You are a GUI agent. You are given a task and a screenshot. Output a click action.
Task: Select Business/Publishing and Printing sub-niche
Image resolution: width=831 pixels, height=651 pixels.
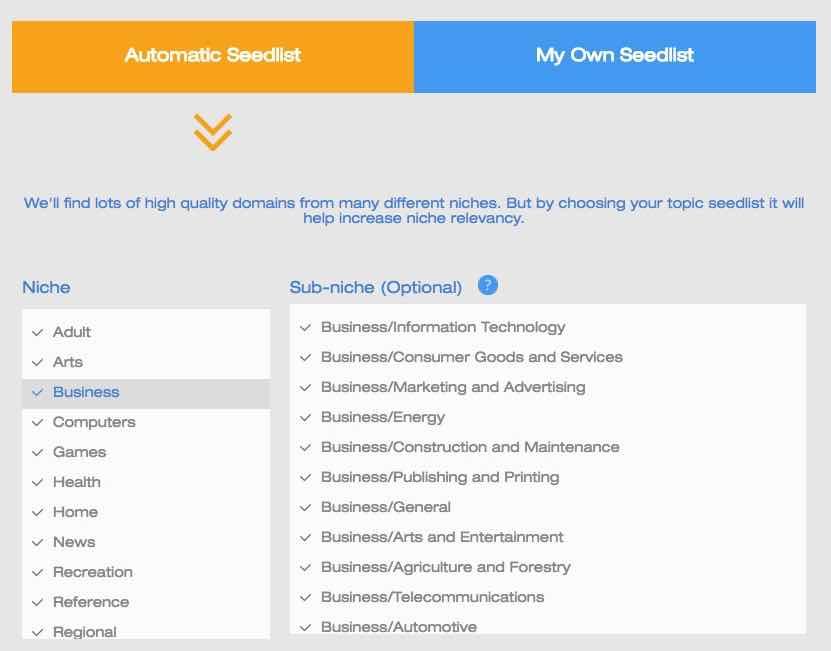click(440, 477)
